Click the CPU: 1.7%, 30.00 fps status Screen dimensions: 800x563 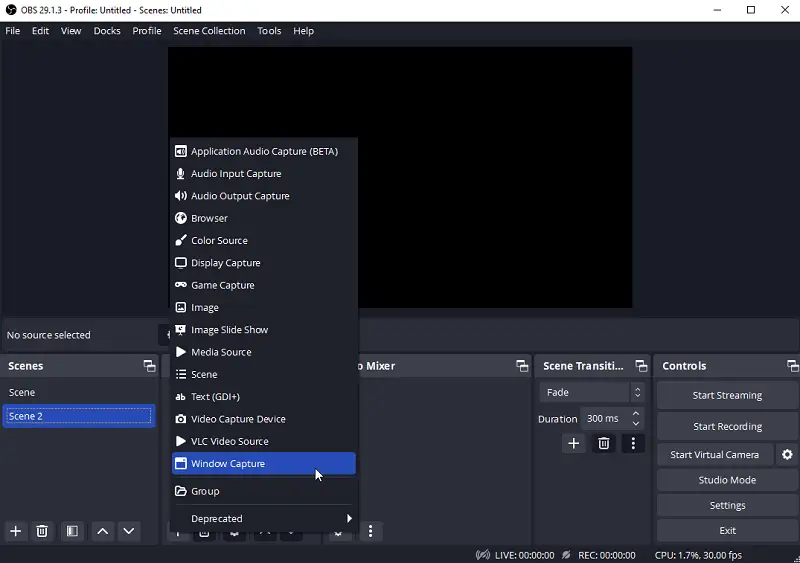tap(698, 555)
